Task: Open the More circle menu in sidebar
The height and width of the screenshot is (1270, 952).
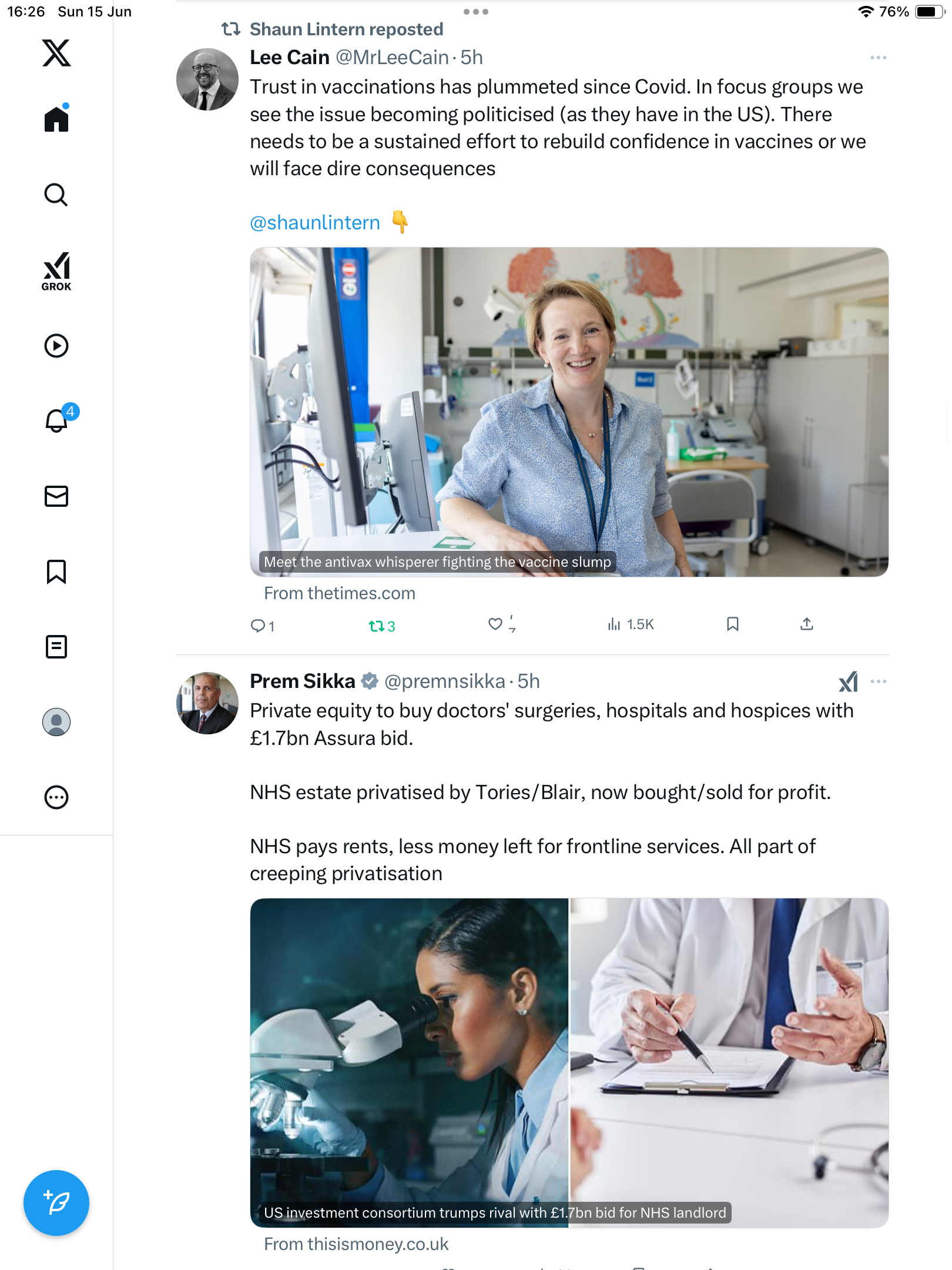Action: tap(56, 797)
